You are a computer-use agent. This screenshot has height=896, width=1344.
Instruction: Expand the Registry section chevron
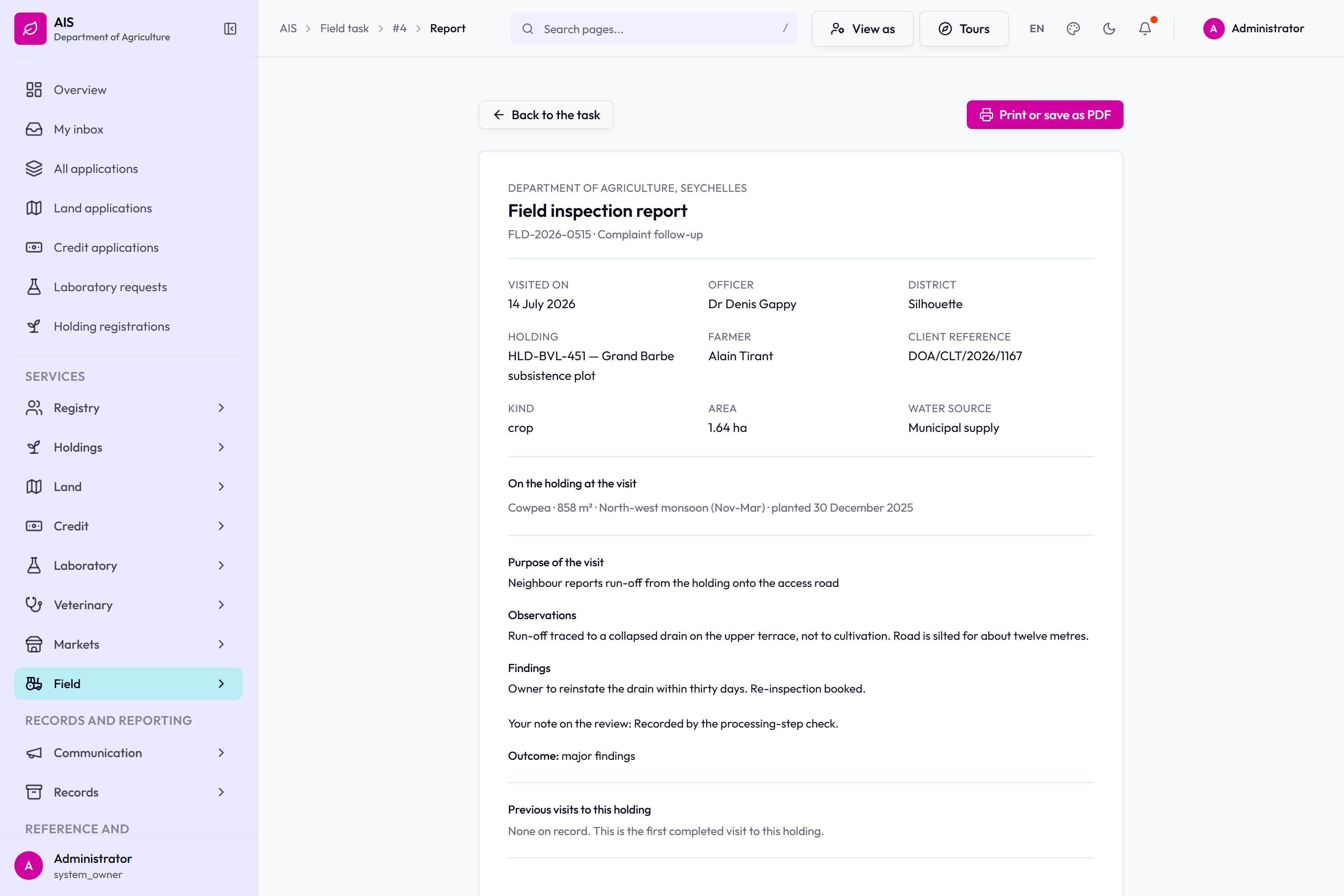[221, 408]
